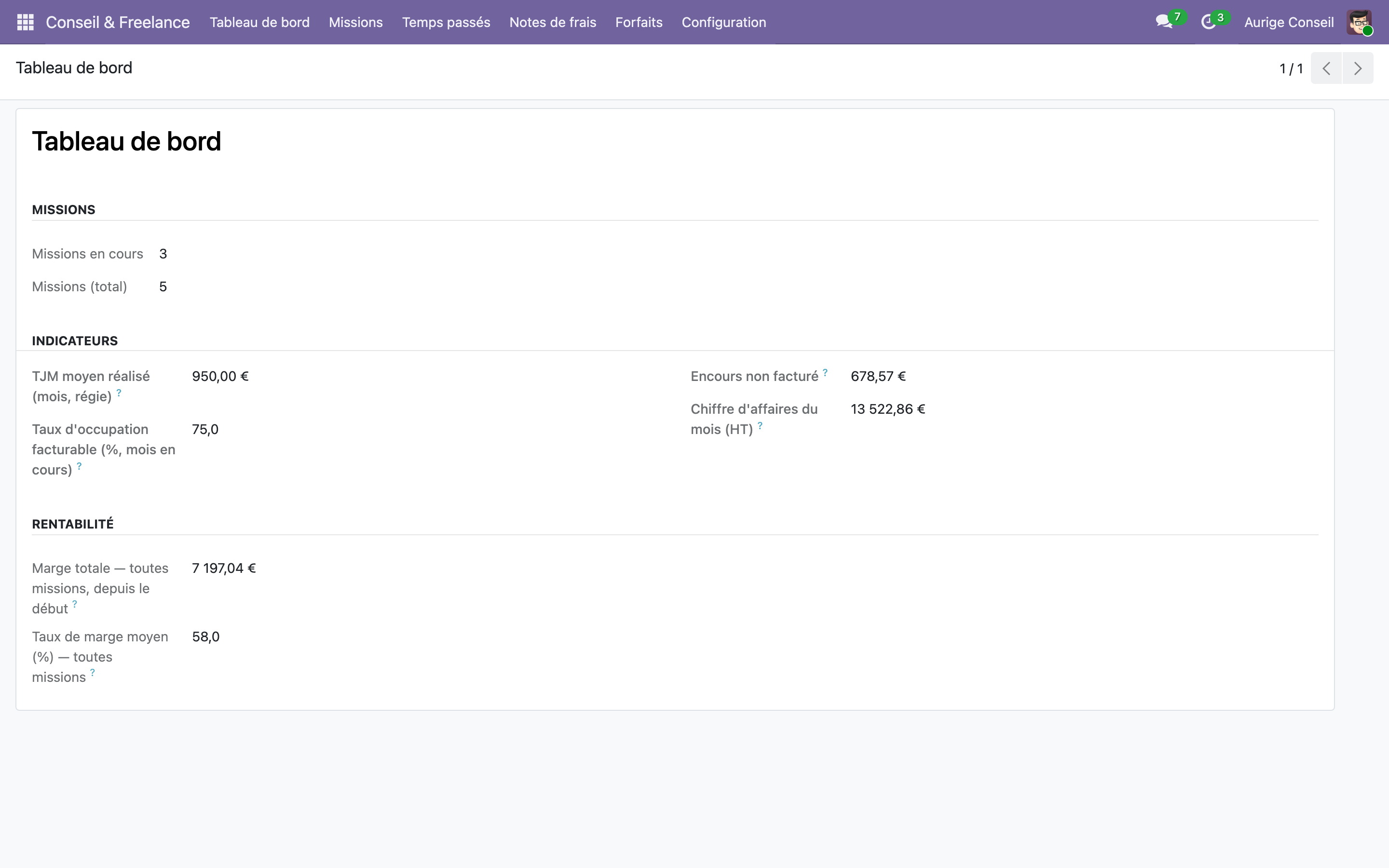Click the Encours non facturé label
Screen dimensions: 1389x868
[x=754, y=376]
